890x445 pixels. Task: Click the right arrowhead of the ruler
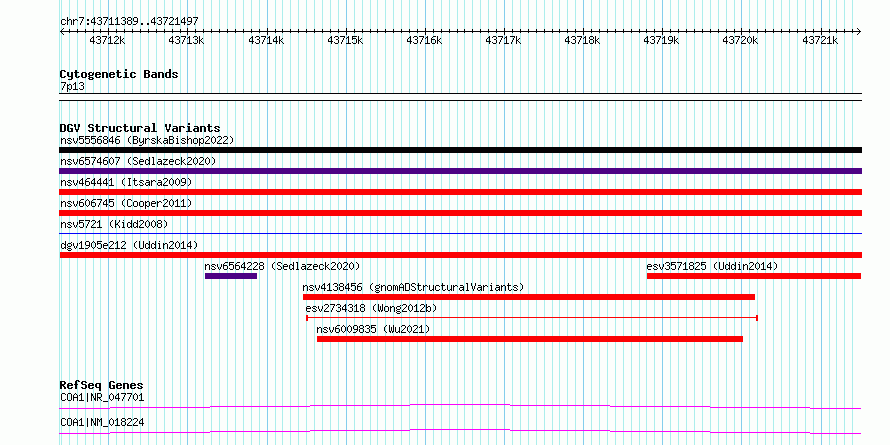(859, 31)
